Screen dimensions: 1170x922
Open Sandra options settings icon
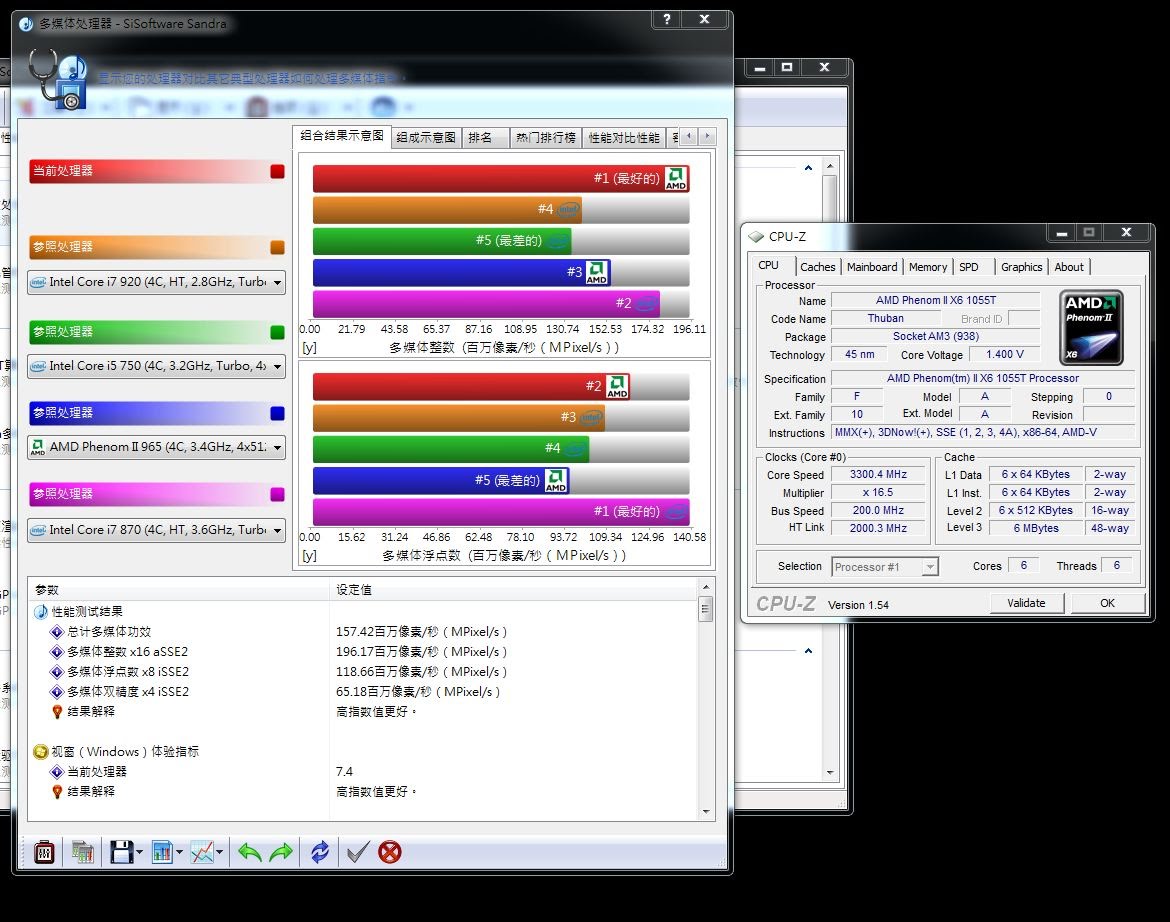[44, 852]
